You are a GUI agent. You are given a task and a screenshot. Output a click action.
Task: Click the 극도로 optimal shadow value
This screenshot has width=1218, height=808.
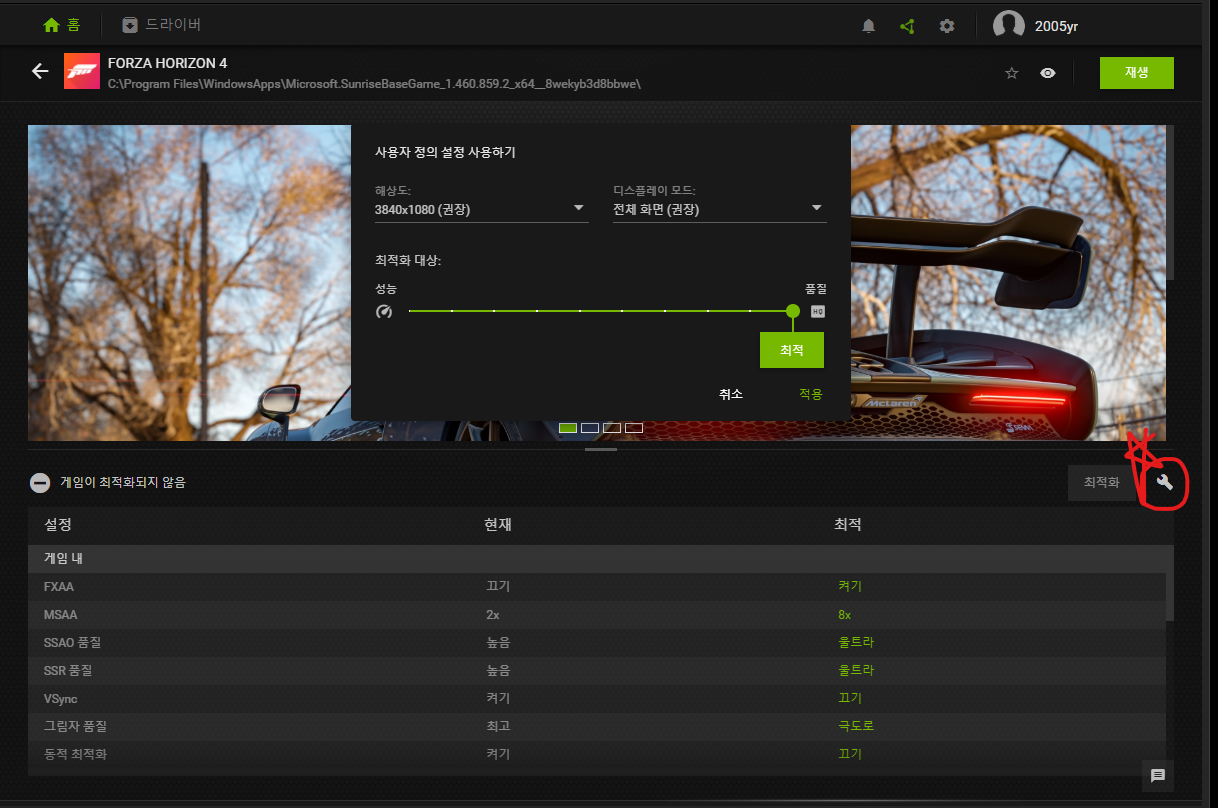[856, 726]
